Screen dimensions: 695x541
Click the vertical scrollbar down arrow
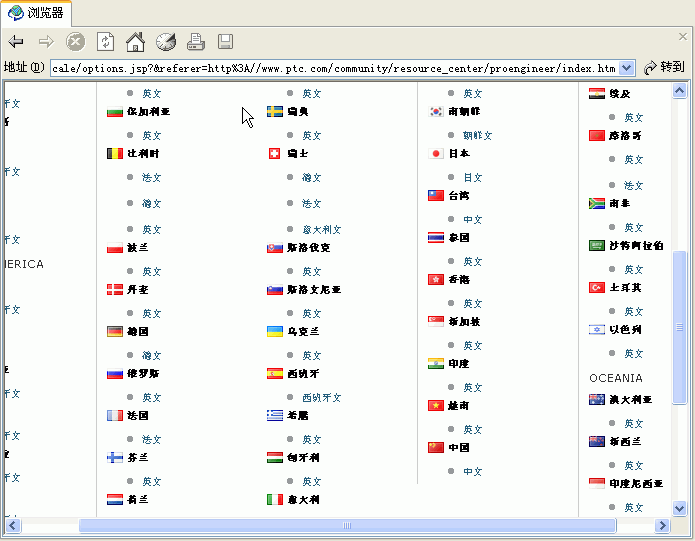pyautogui.click(x=679, y=508)
